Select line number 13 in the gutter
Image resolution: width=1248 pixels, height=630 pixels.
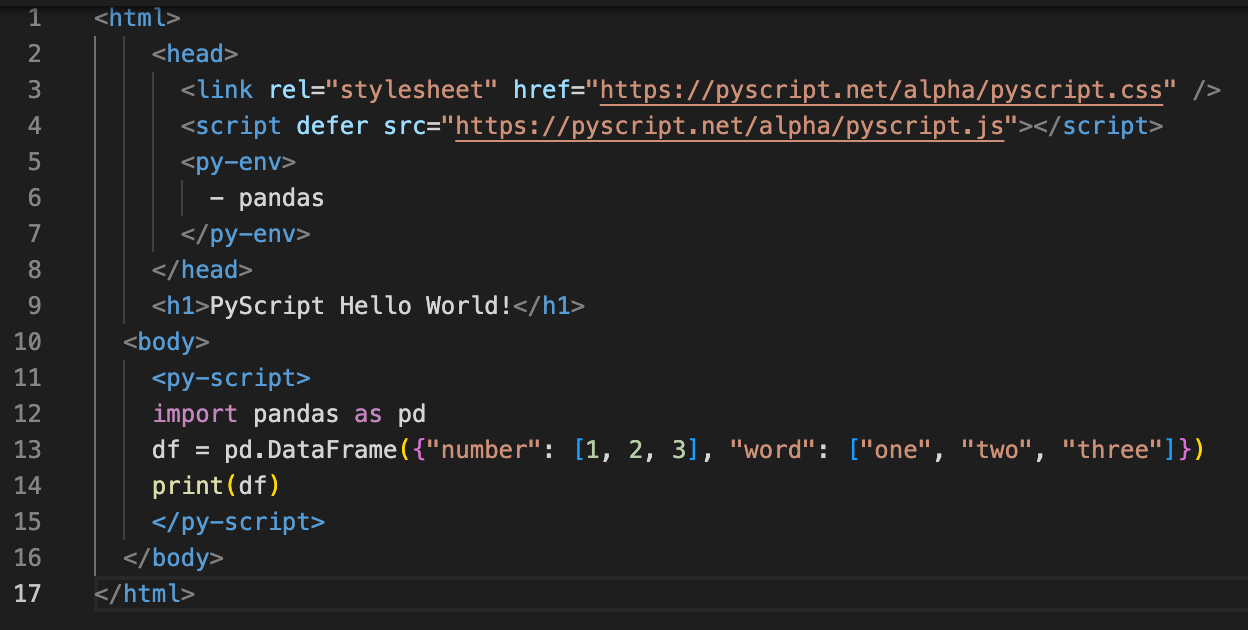pos(29,450)
